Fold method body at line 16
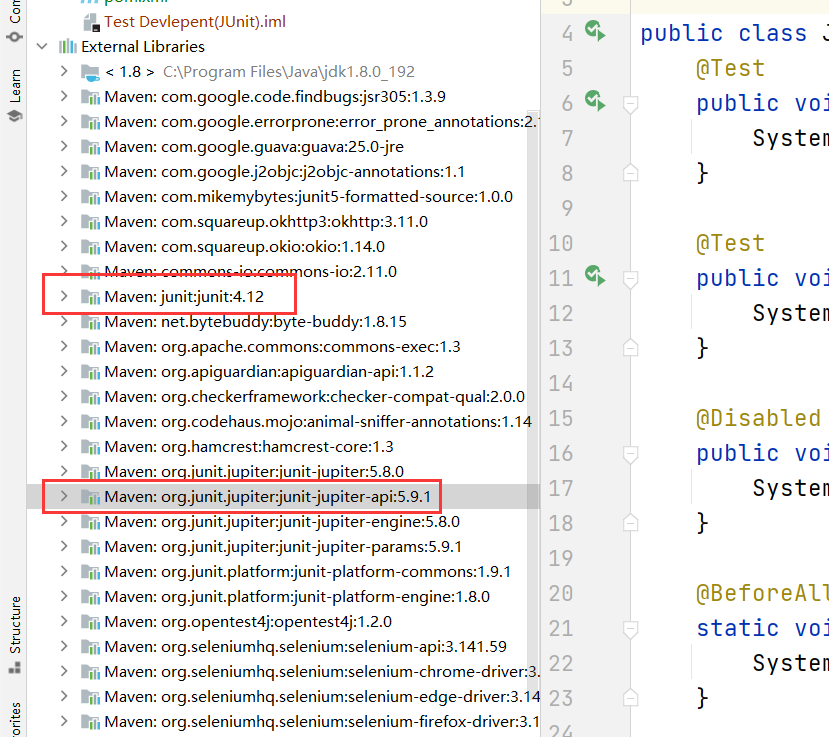The image size is (829, 737). (630, 454)
